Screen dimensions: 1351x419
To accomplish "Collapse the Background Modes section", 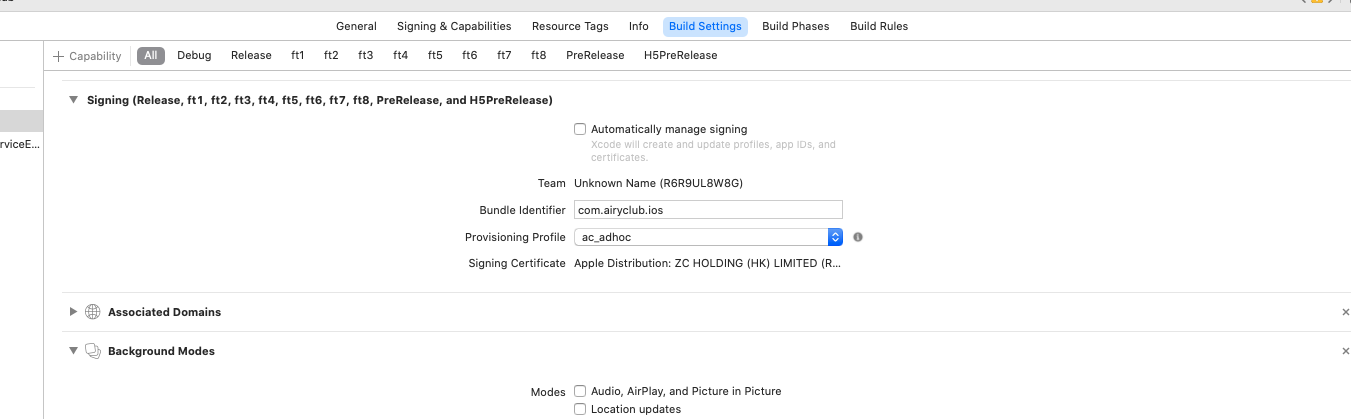I will tap(73, 351).
